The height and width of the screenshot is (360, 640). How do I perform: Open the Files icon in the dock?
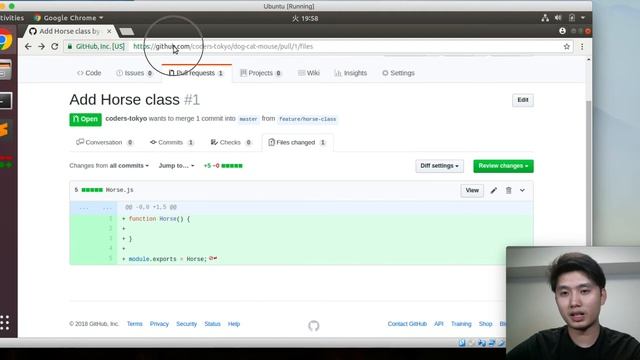click(x=6, y=69)
